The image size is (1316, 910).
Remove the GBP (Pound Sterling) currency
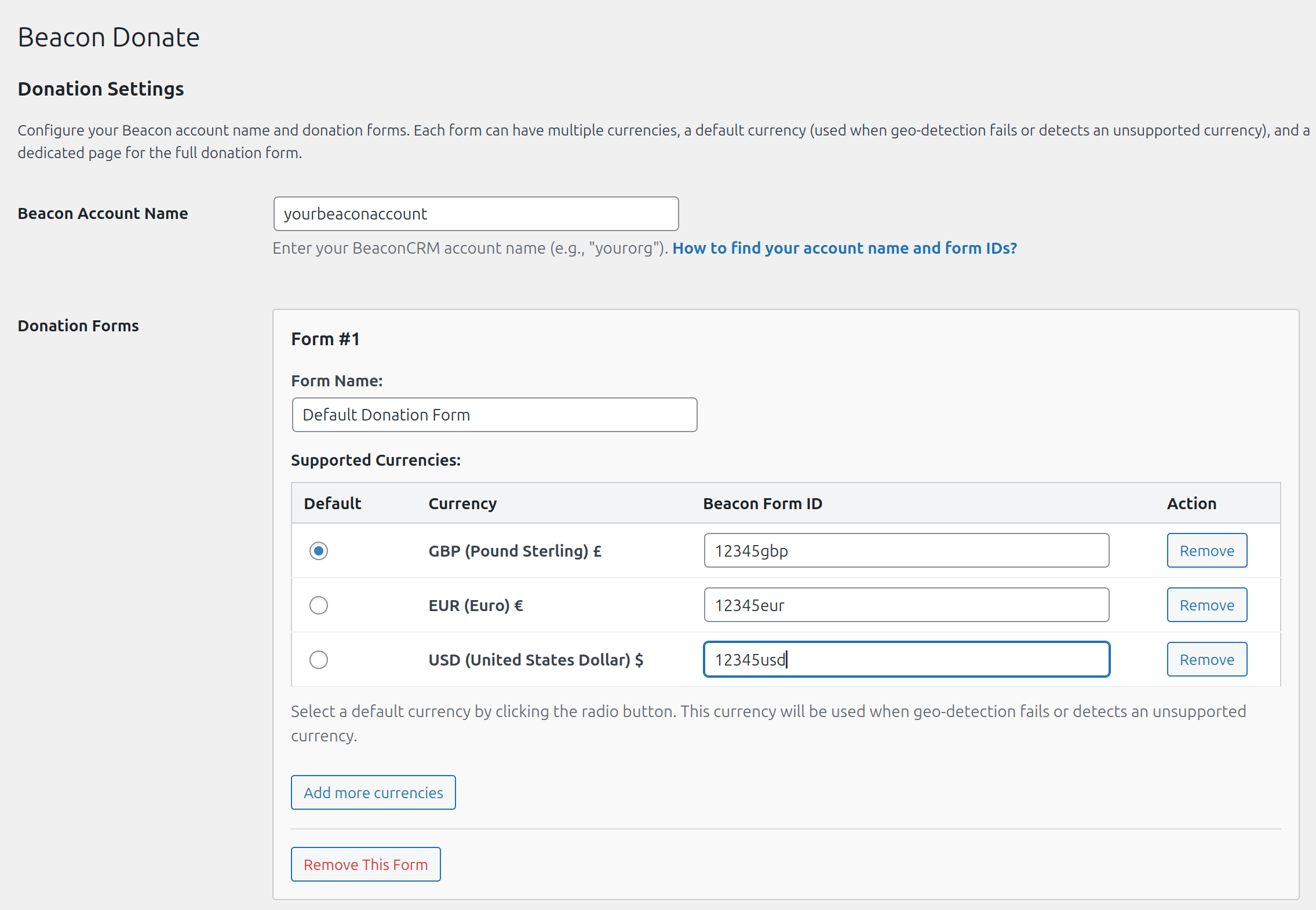point(1206,550)
